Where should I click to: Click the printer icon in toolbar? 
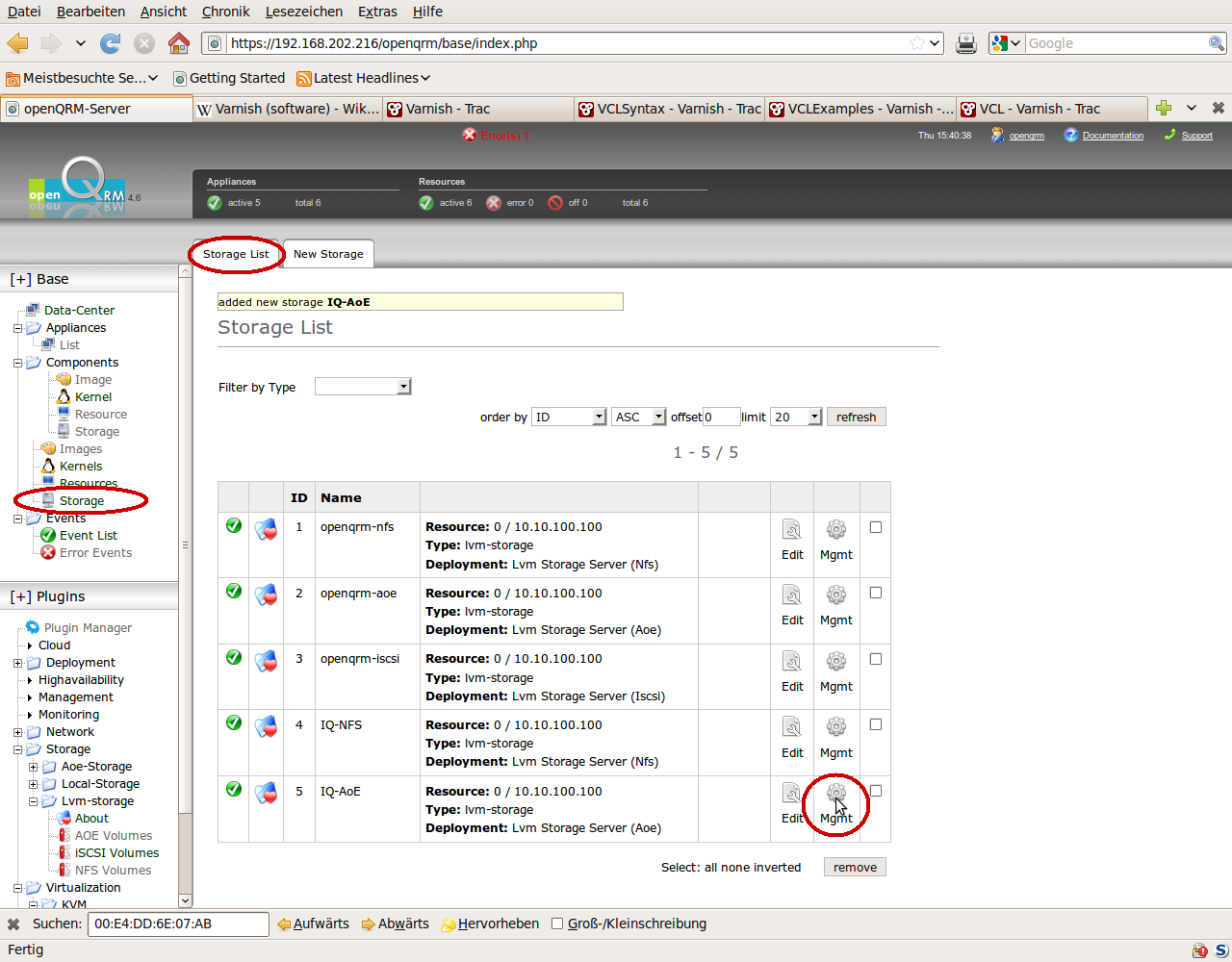(x=966, y=43)
